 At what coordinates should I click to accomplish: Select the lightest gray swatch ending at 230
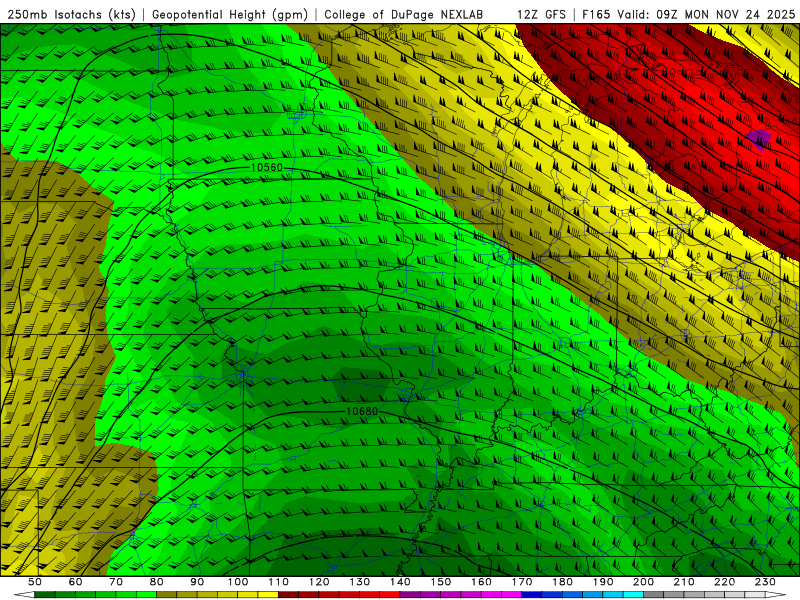[x=755, y=594]
